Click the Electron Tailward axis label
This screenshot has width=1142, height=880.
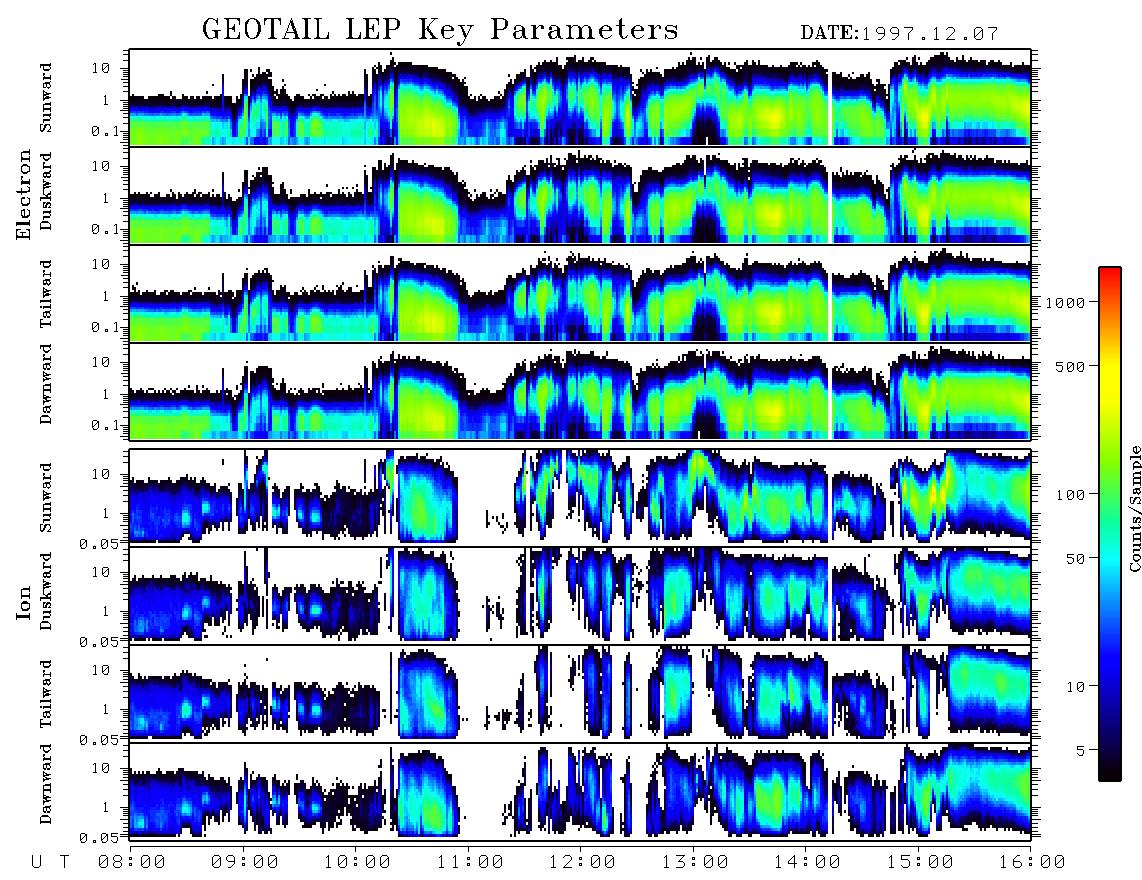click(x=46, y=294)
